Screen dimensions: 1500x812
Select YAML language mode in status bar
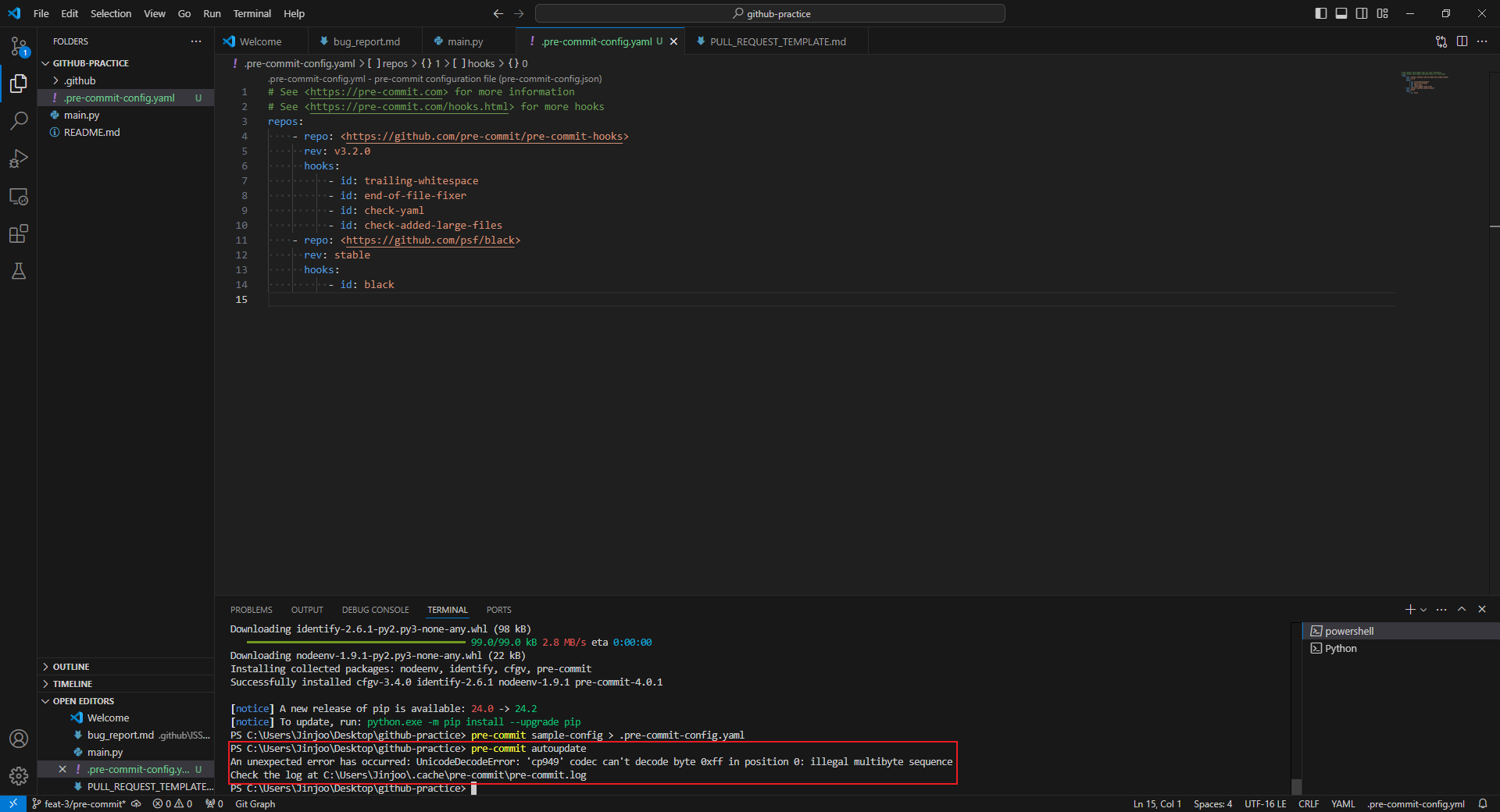pos(1343,803)
